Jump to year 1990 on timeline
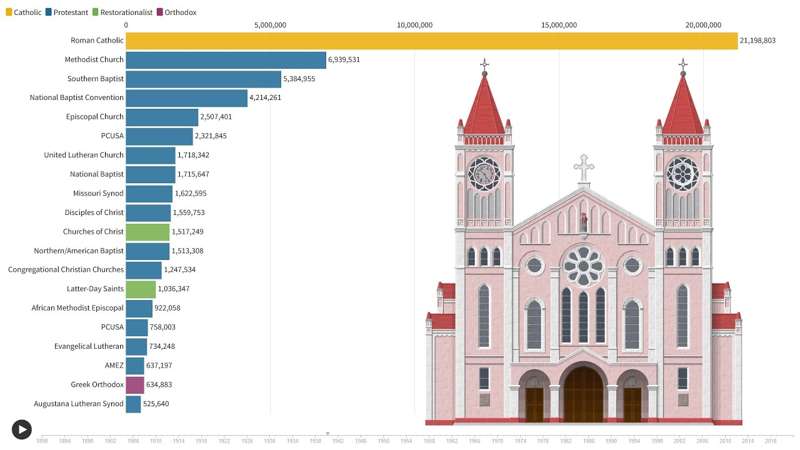This screenshot has height=450, width=800. [x=611, y=440]
